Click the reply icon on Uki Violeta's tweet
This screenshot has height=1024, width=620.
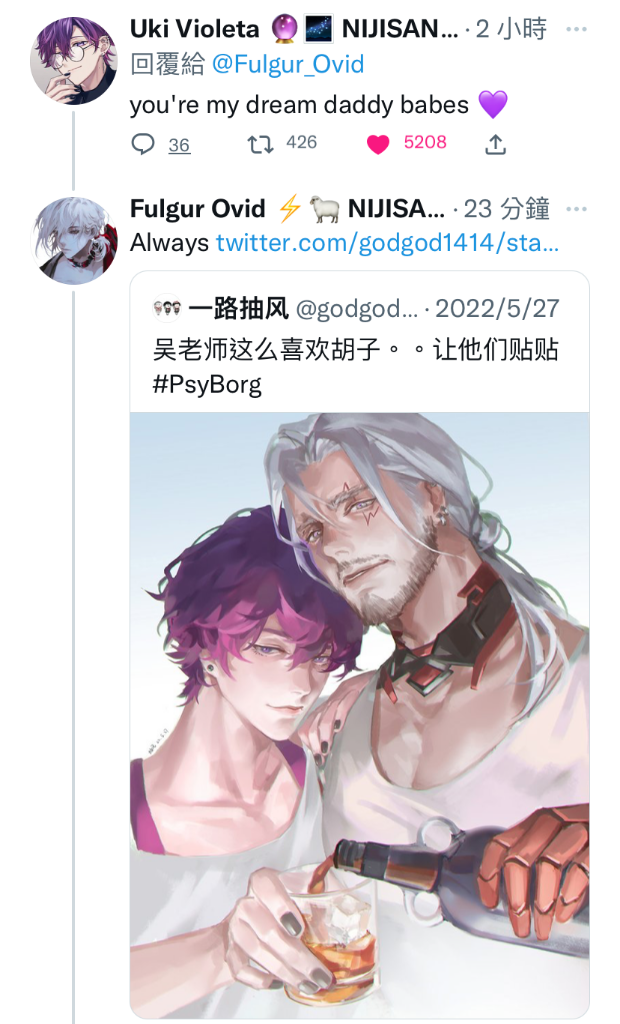[143, 144]
